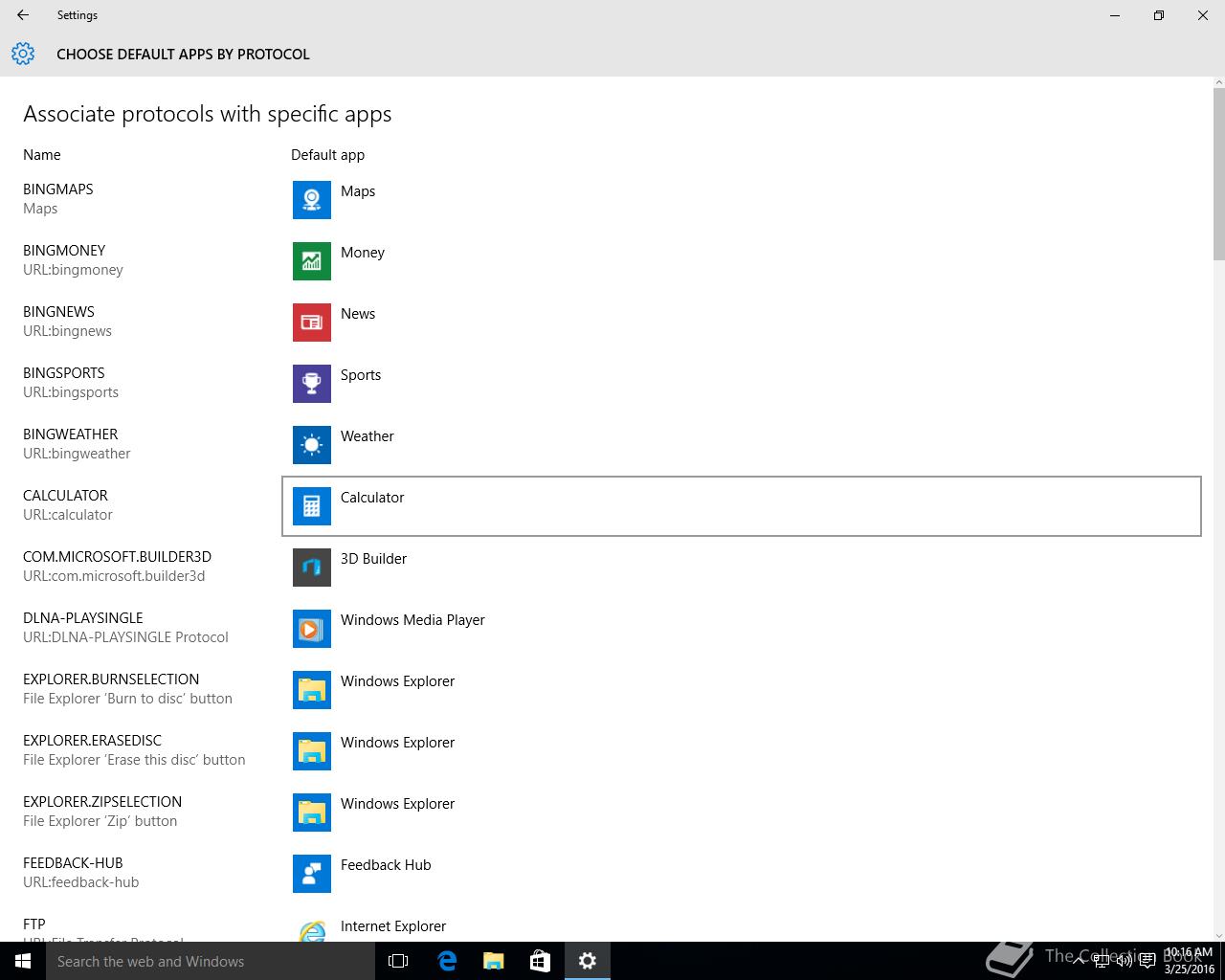Click the BINGMONEY protocol name
The image size is (1225, 980).
pyautogui.click(x=64, y=251)
